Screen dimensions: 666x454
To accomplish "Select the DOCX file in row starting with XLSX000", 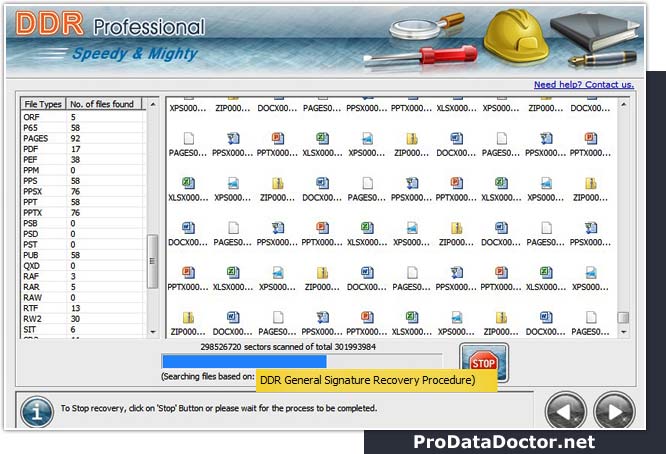I will (322, 189).
